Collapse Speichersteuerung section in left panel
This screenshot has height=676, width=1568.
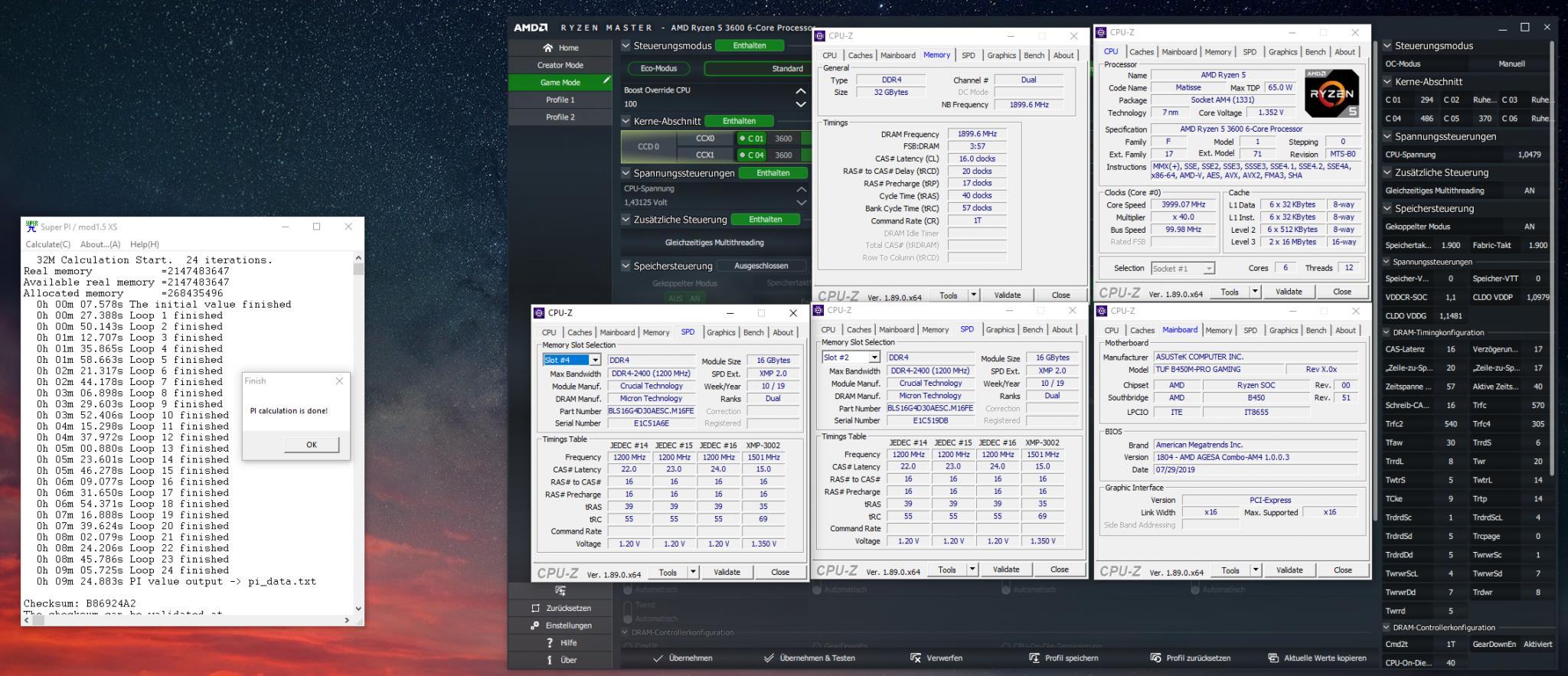pos(626,266)
